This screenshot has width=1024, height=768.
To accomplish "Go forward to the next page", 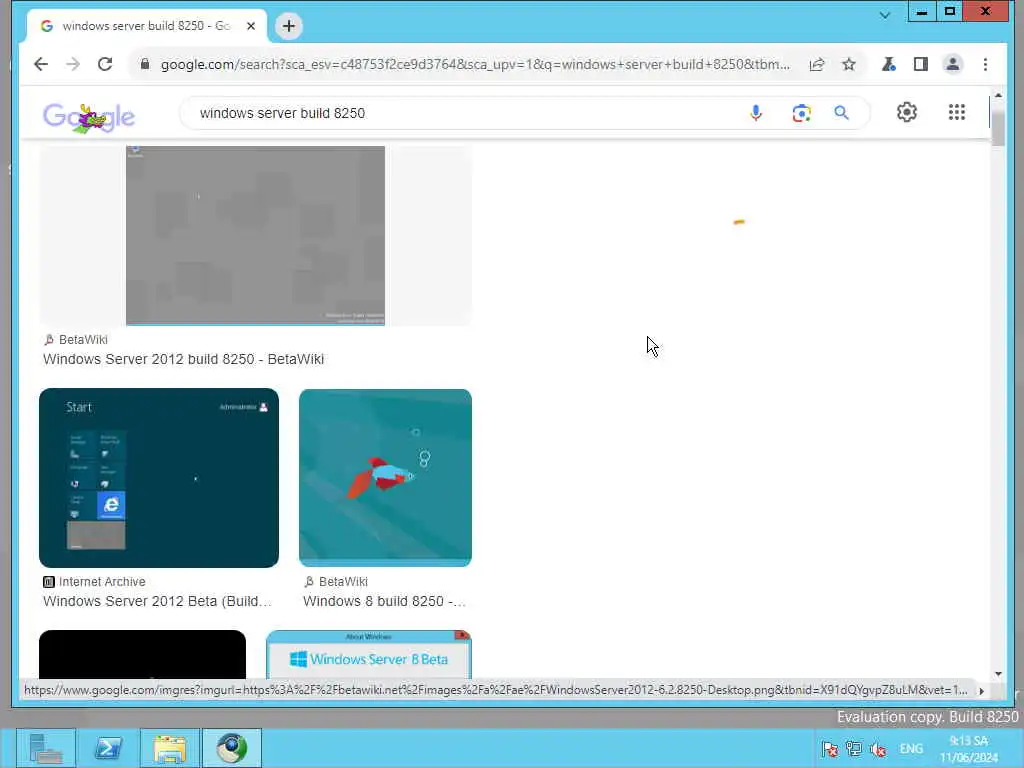I will [72, 64].
